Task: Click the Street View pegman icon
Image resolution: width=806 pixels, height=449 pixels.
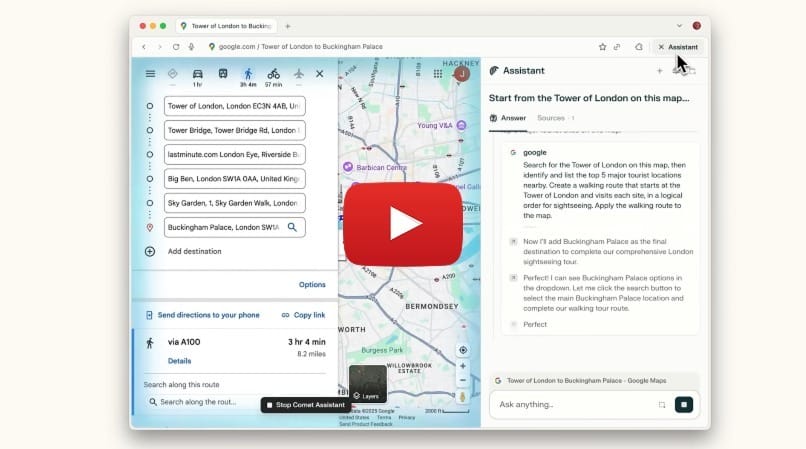Action: 463,397
